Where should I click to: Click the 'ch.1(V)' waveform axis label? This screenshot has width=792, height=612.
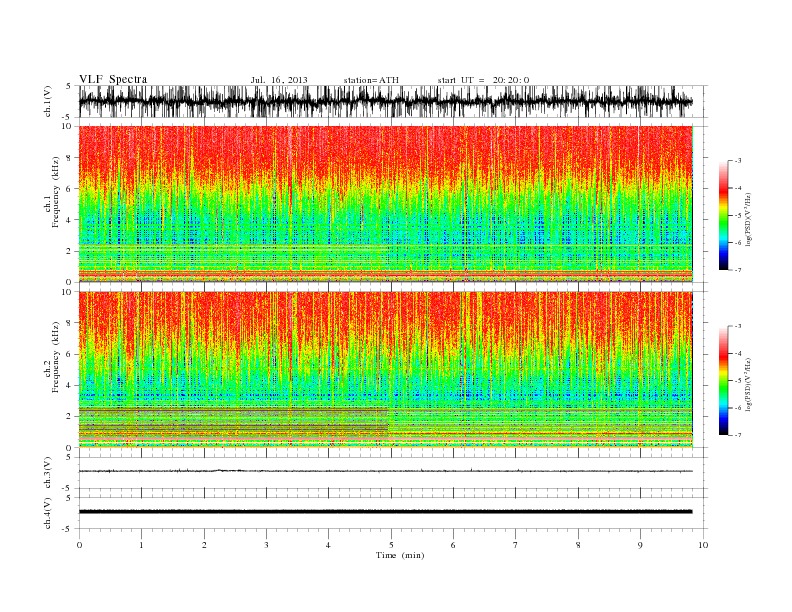(48, 101)
